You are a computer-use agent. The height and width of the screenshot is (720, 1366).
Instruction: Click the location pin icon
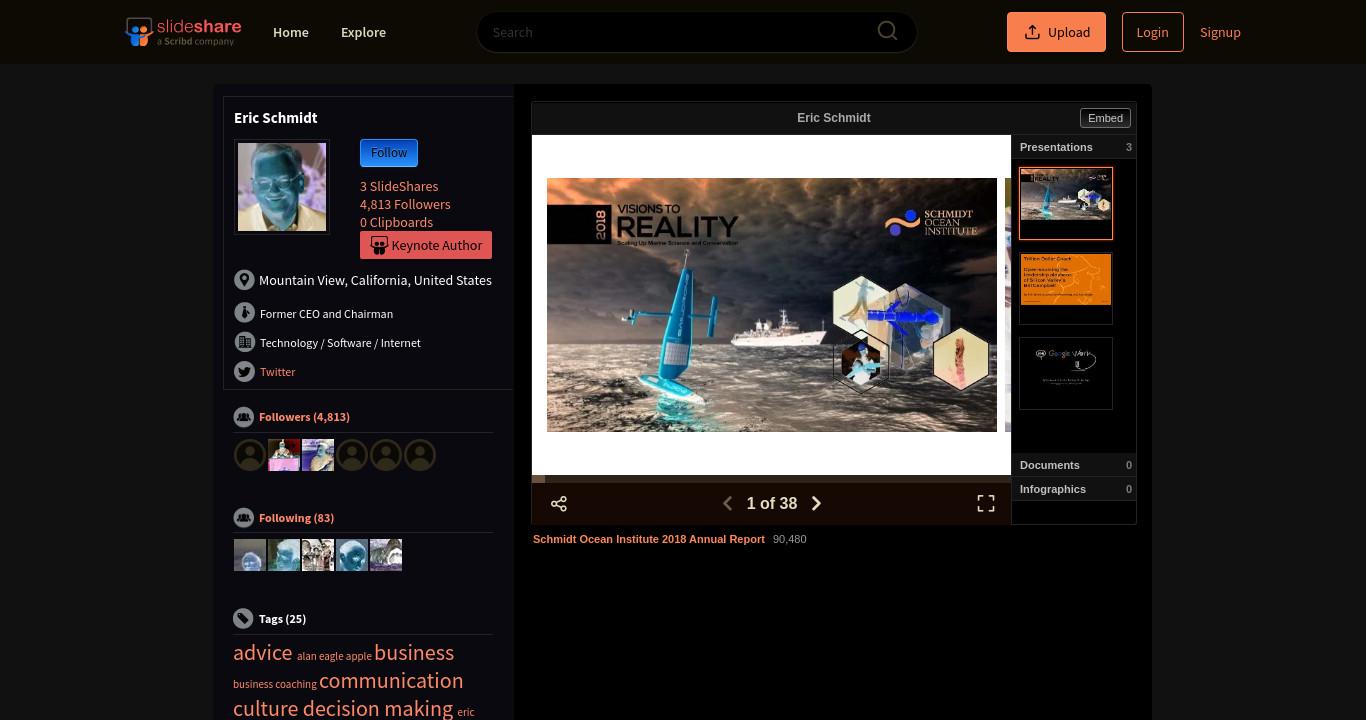244,280
